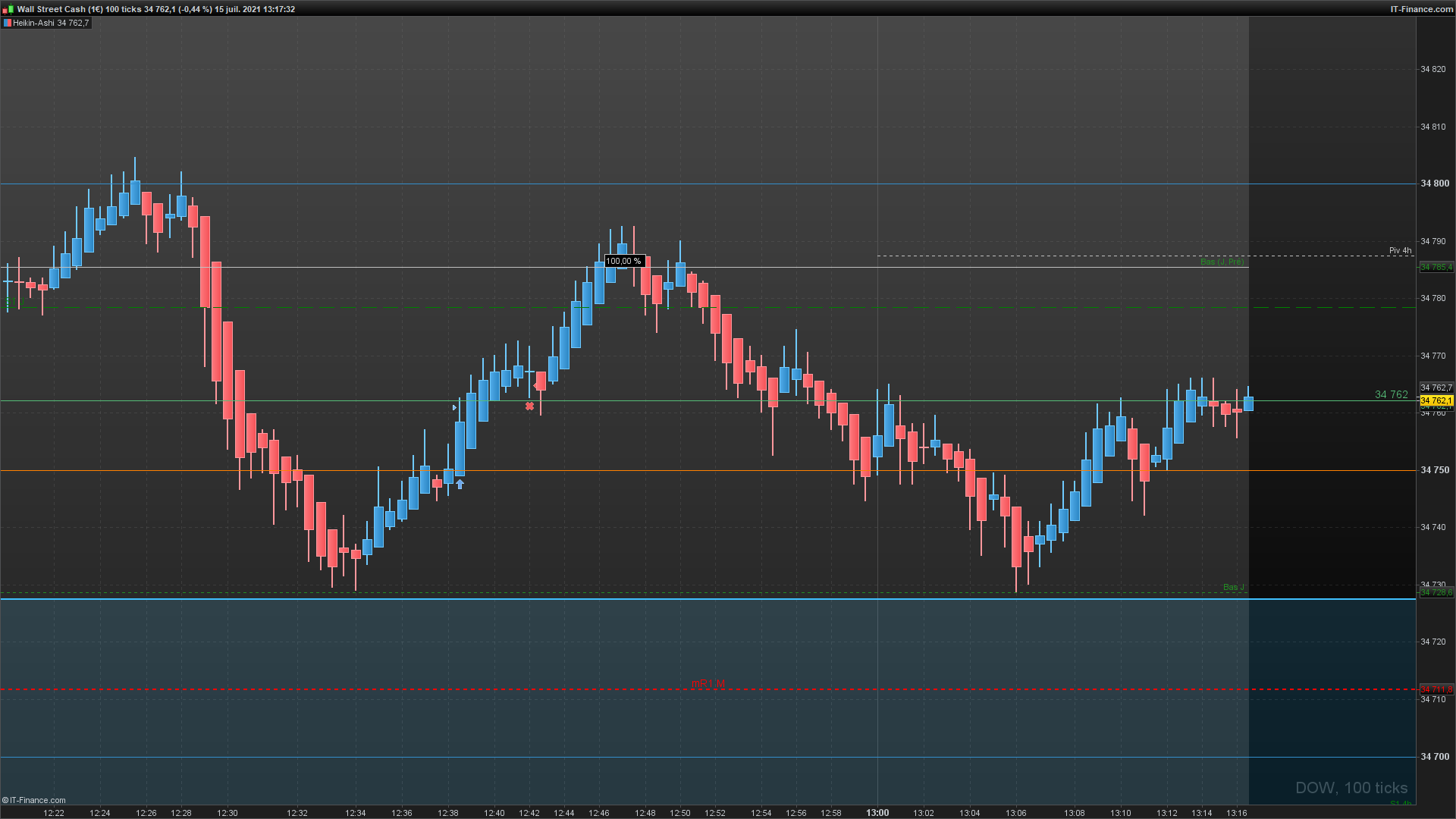Click the blue up-arrow buy signal marker
The image size is (1456, 819).
click(x=460, y=484)
